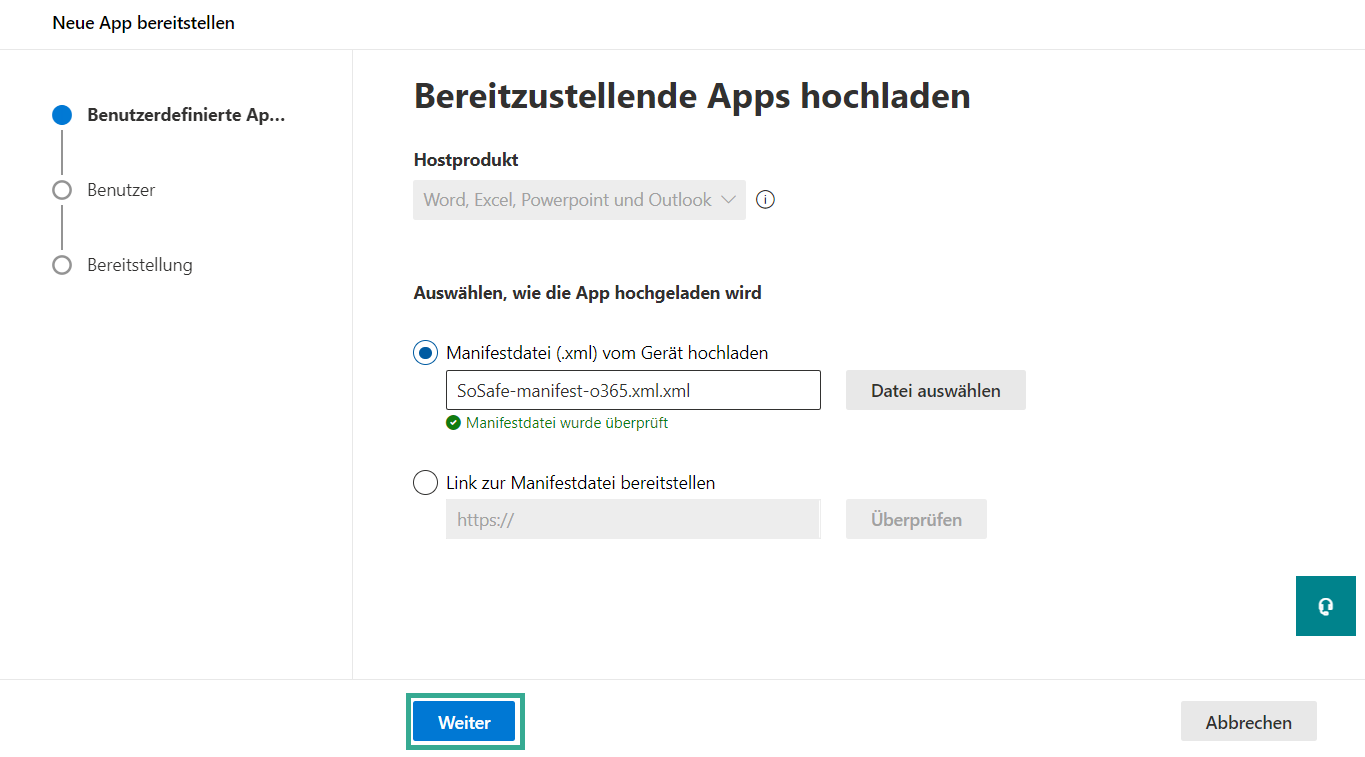Click the Überprüfen button
1365x757 pixels.
click(x=916, y=520)
